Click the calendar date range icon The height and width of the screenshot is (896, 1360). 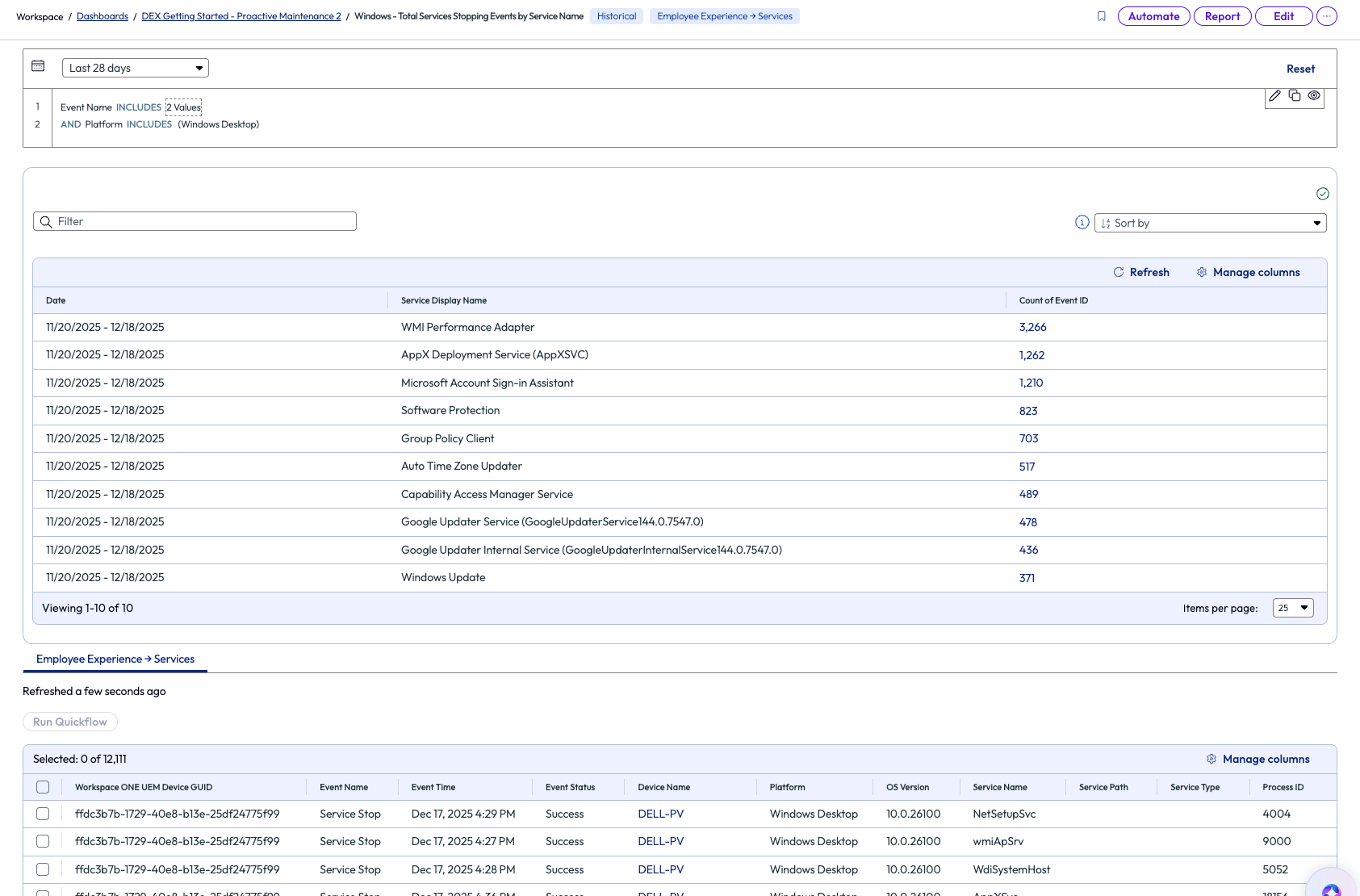point(38,66)
